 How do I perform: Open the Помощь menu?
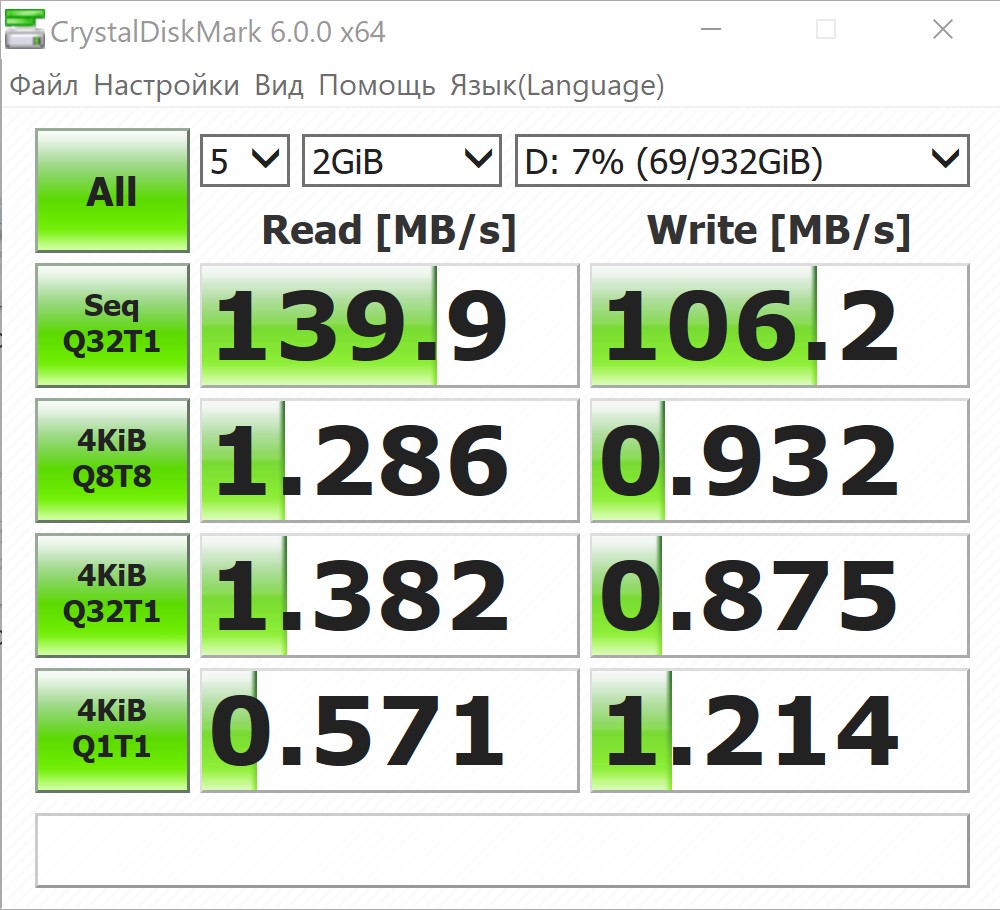click(377, 85)
